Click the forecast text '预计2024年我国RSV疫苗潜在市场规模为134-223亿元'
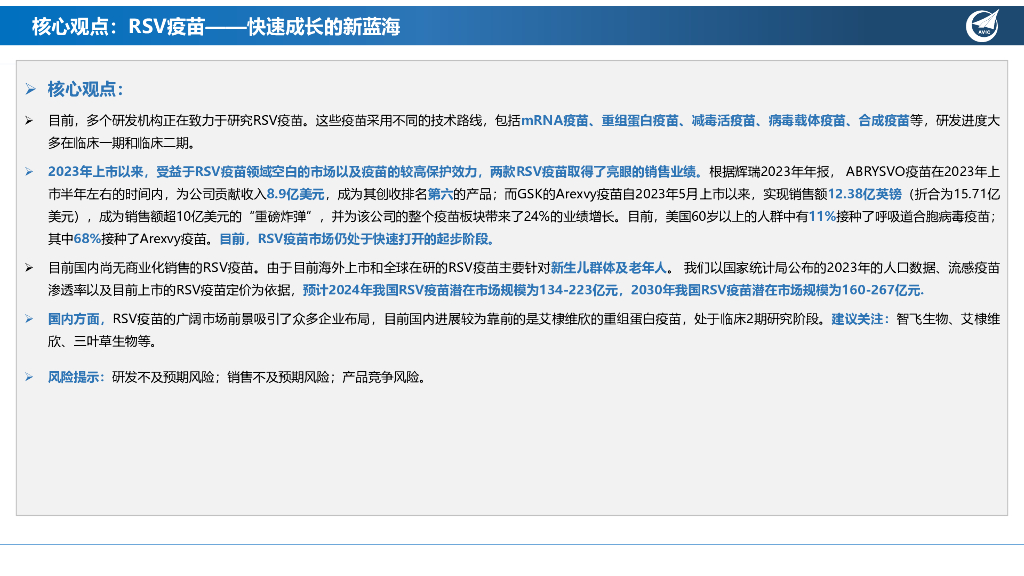Screen dimensions: 1024x576 coord(460,290)
